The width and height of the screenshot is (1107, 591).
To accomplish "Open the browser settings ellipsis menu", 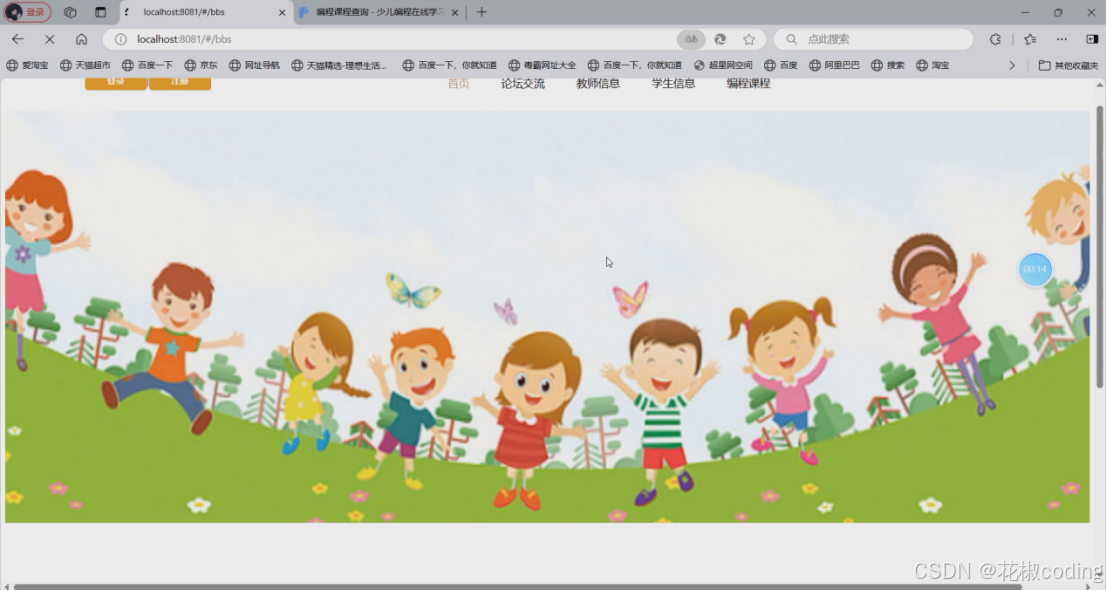I will [x=1062, y=39].
